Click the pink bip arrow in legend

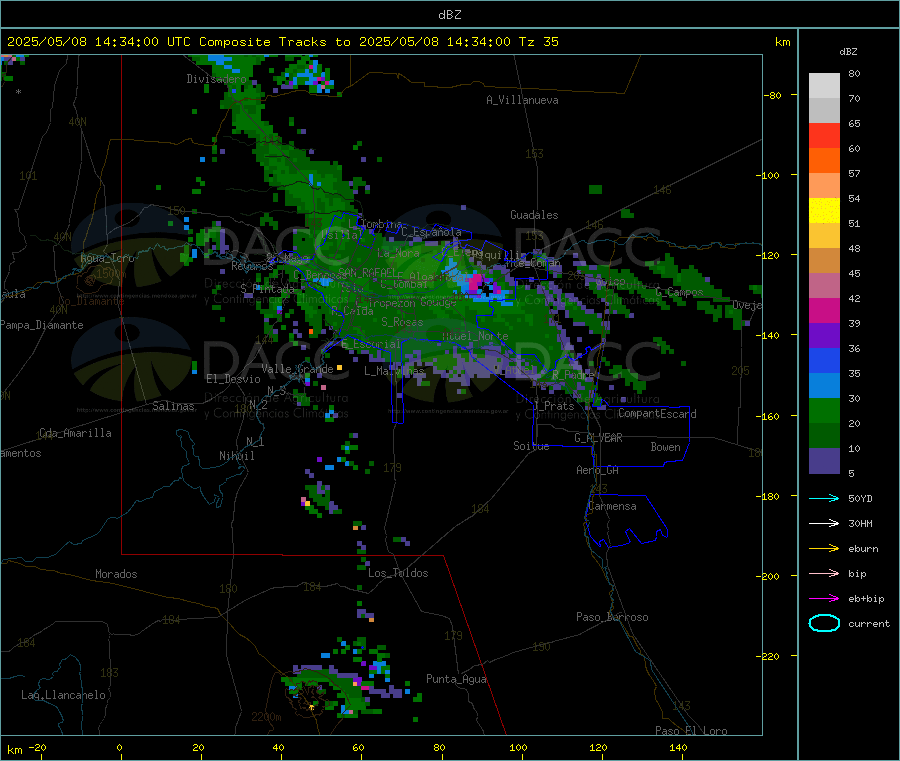(824, 573)
